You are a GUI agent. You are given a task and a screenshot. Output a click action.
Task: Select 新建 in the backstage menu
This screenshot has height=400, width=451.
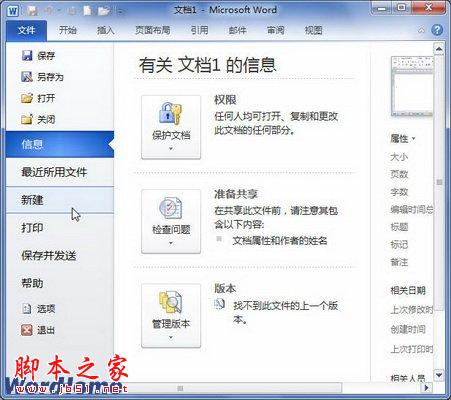(x=60, y=200)
